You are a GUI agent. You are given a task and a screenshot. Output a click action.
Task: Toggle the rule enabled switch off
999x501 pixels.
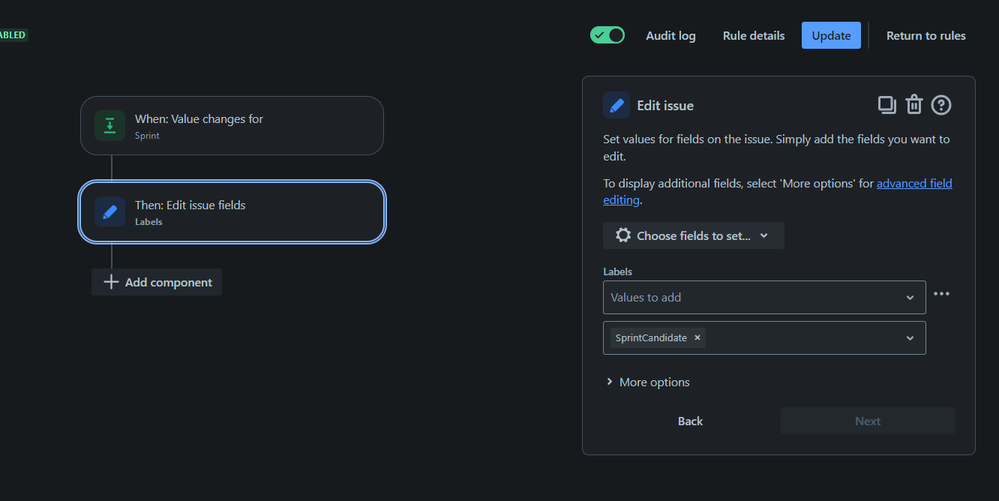coord(607,35)
